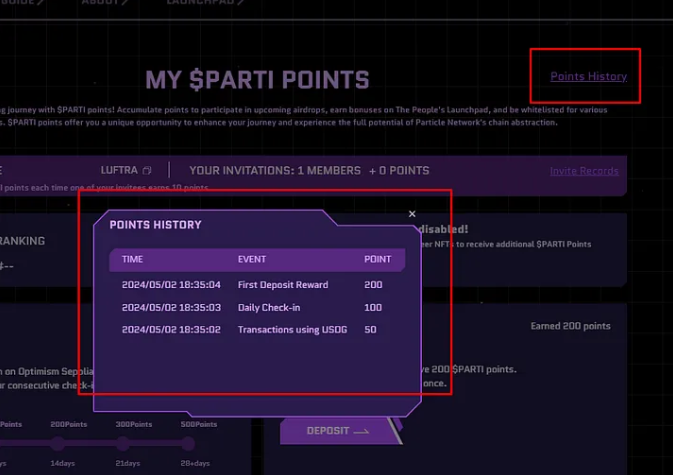Click the 2024/05/02 18:35:02 timestamp

click(171, 330)
